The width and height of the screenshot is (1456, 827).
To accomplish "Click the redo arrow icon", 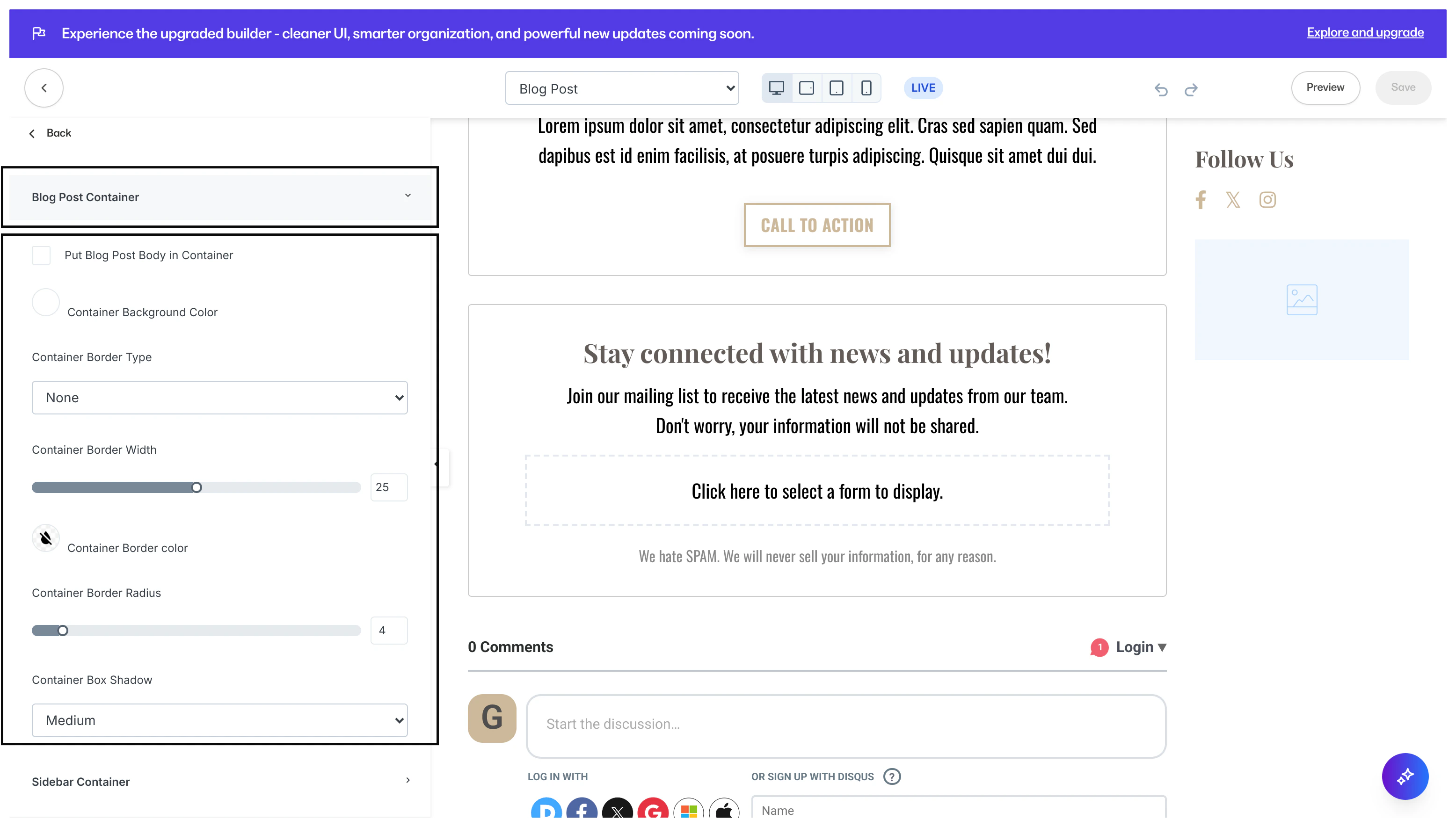I will 1191,90.
